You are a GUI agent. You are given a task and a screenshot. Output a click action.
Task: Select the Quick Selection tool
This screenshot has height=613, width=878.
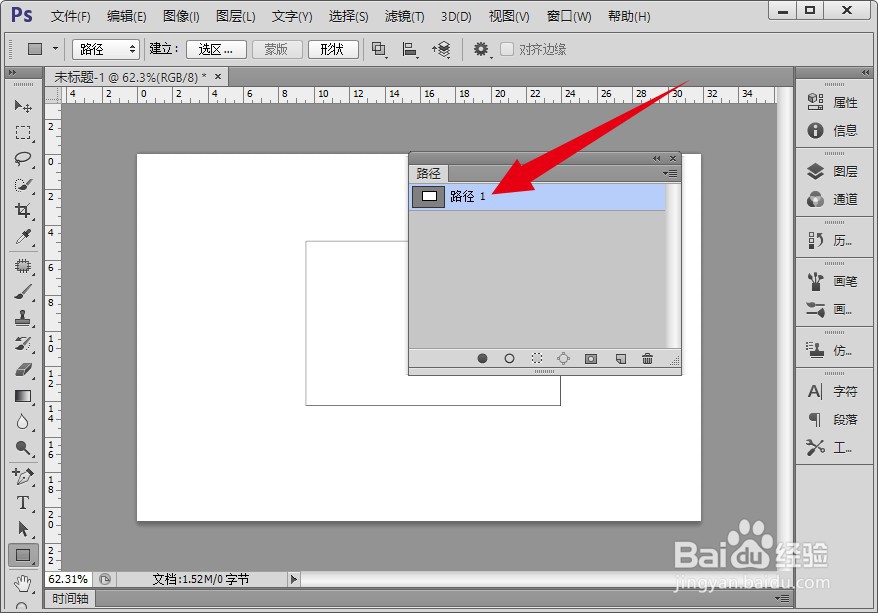pyautogui.click(x=23, y=185)
